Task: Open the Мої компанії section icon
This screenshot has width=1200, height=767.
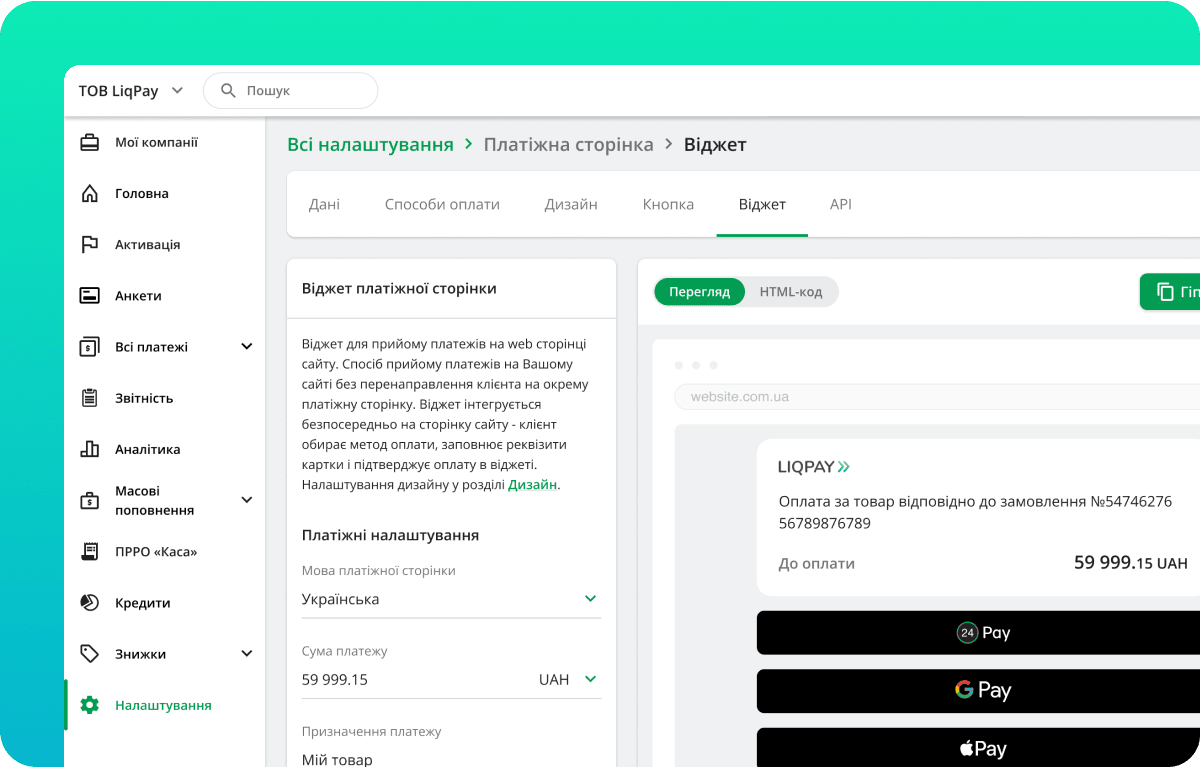Action: tap(90, 142)
